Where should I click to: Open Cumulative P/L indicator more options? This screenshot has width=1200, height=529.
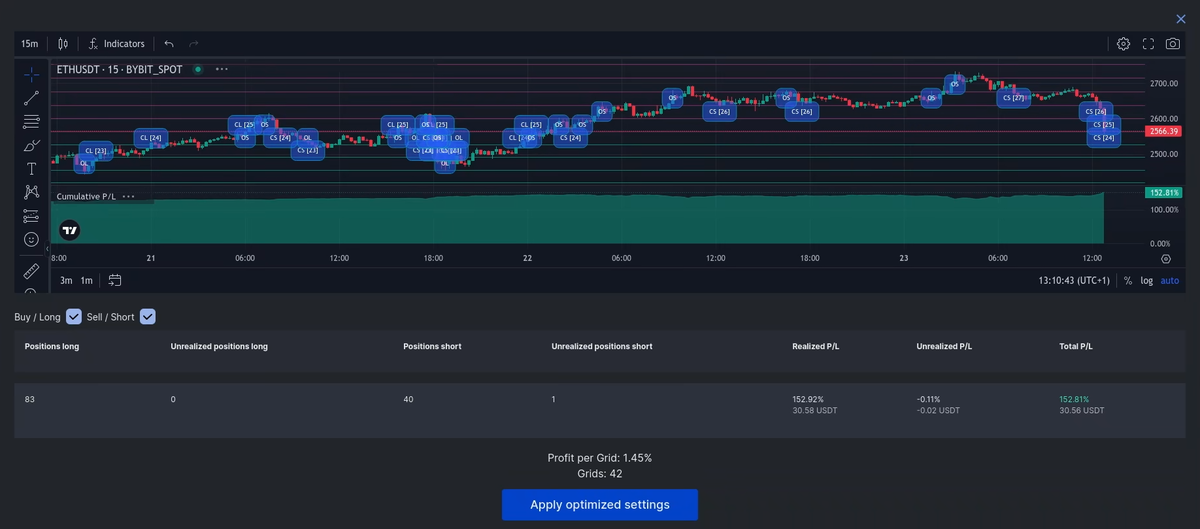[128, 197]
